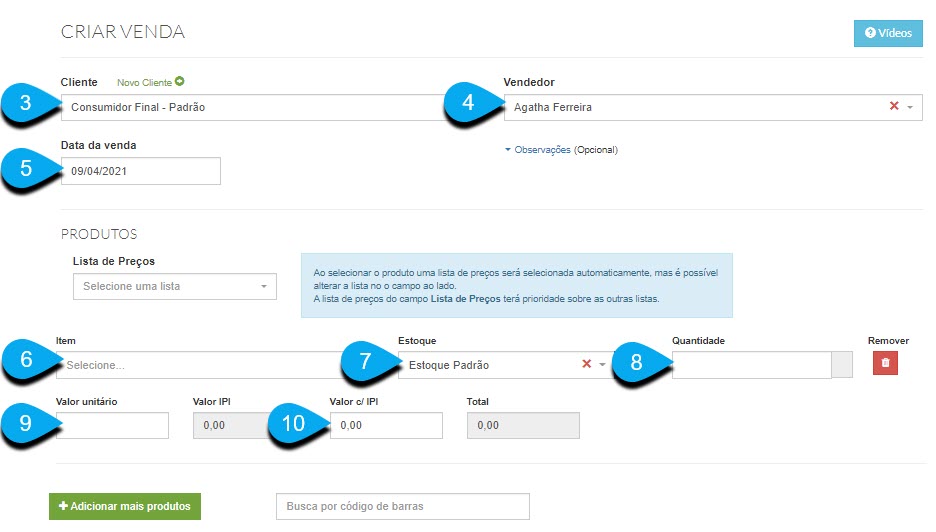Click the question mark icon on Vídeos
The image size is (936, 532).
(x=870, y=33)
